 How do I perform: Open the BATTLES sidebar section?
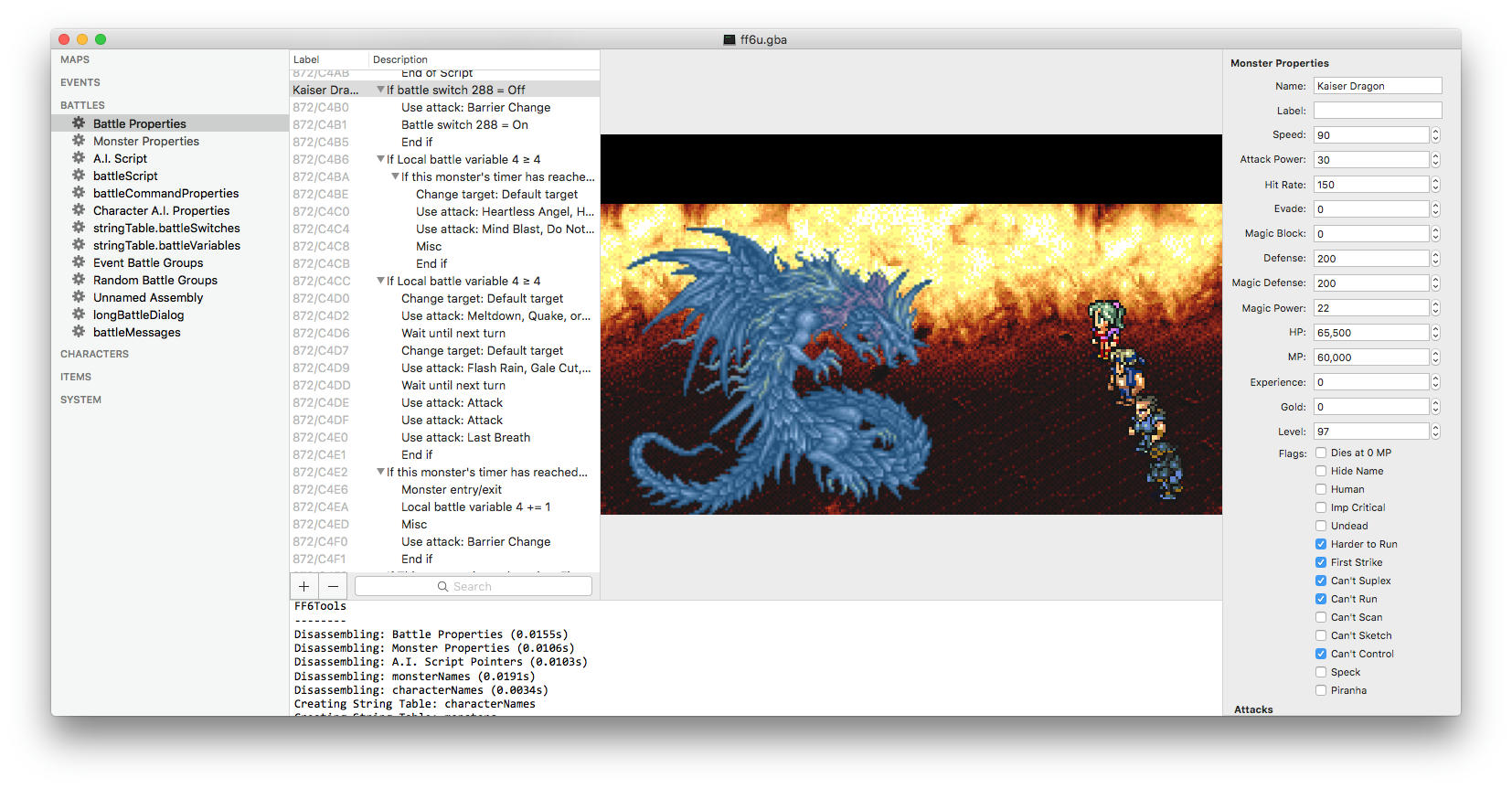coord(82,105)
